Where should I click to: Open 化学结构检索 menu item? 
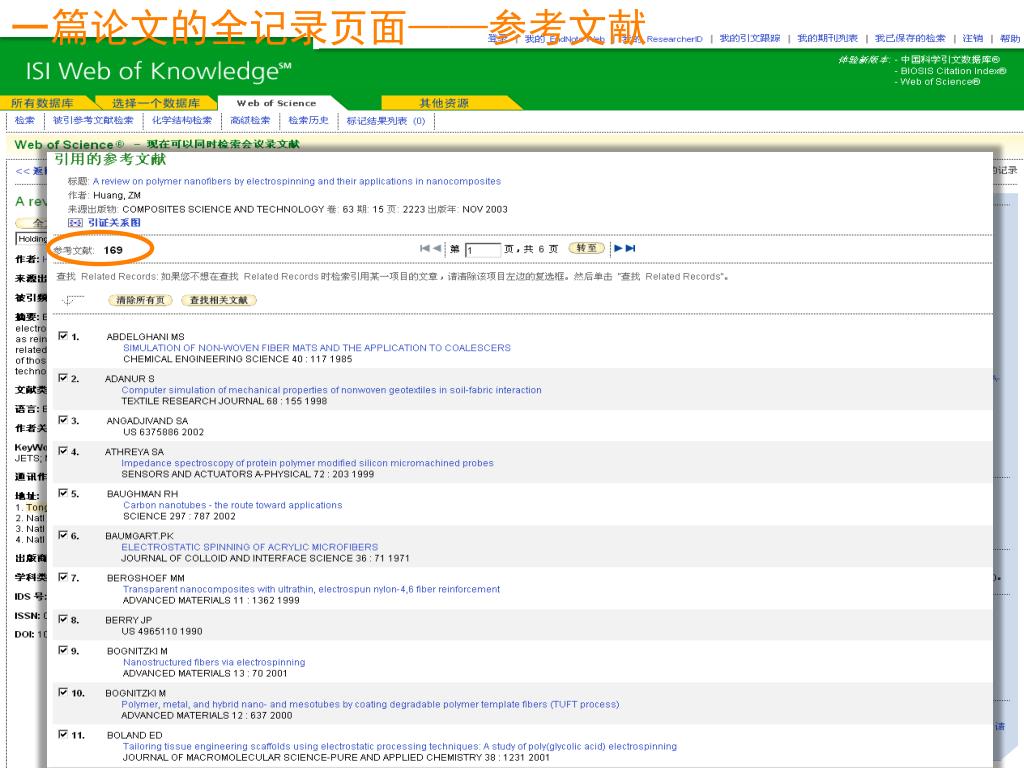(182, 120)
